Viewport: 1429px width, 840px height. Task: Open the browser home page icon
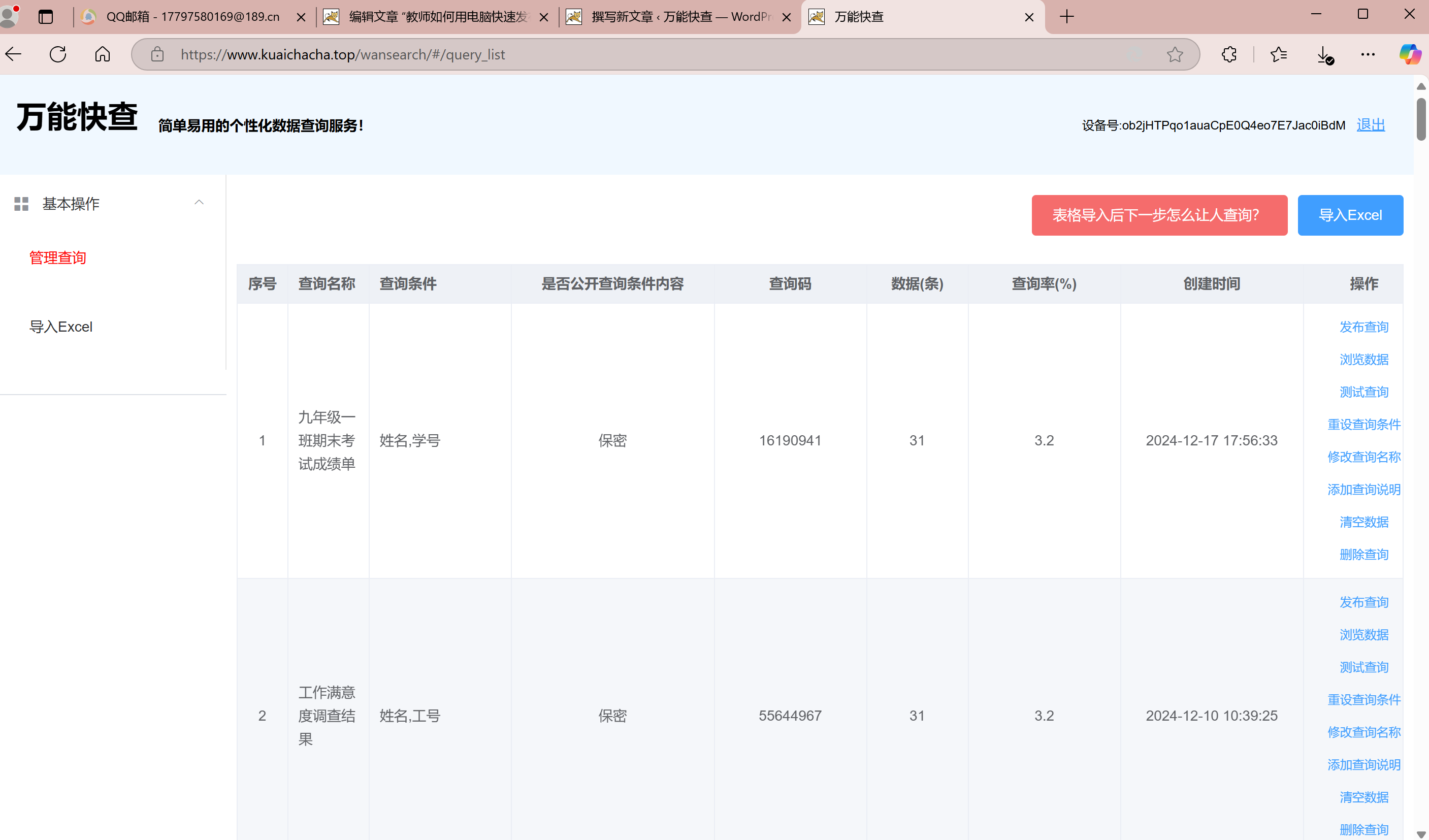point(103,54)
